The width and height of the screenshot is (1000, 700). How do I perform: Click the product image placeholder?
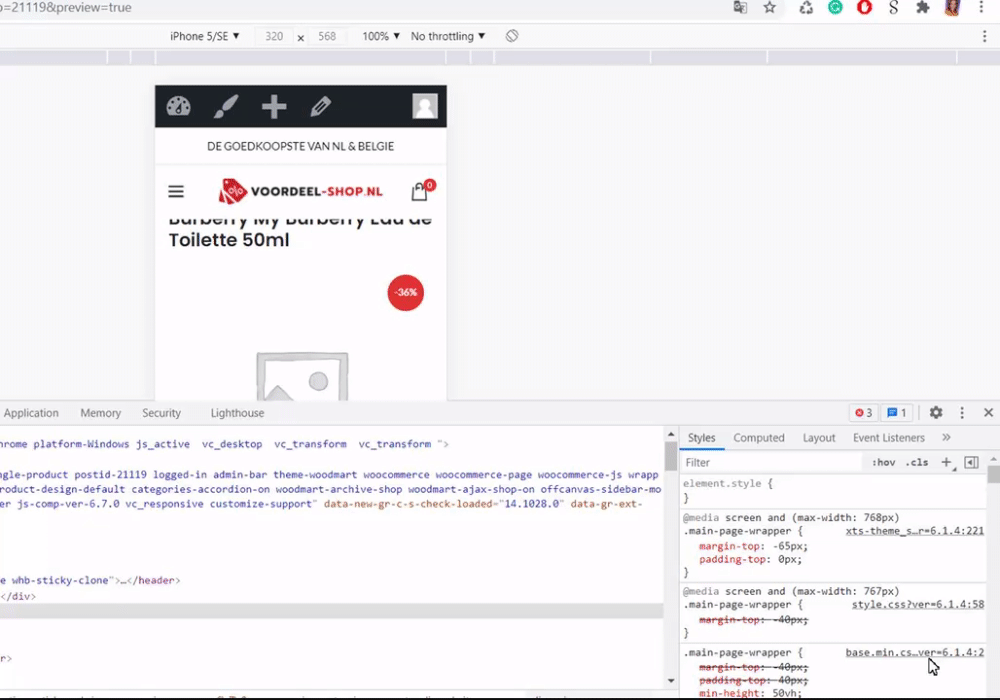(x=302, y=376)
